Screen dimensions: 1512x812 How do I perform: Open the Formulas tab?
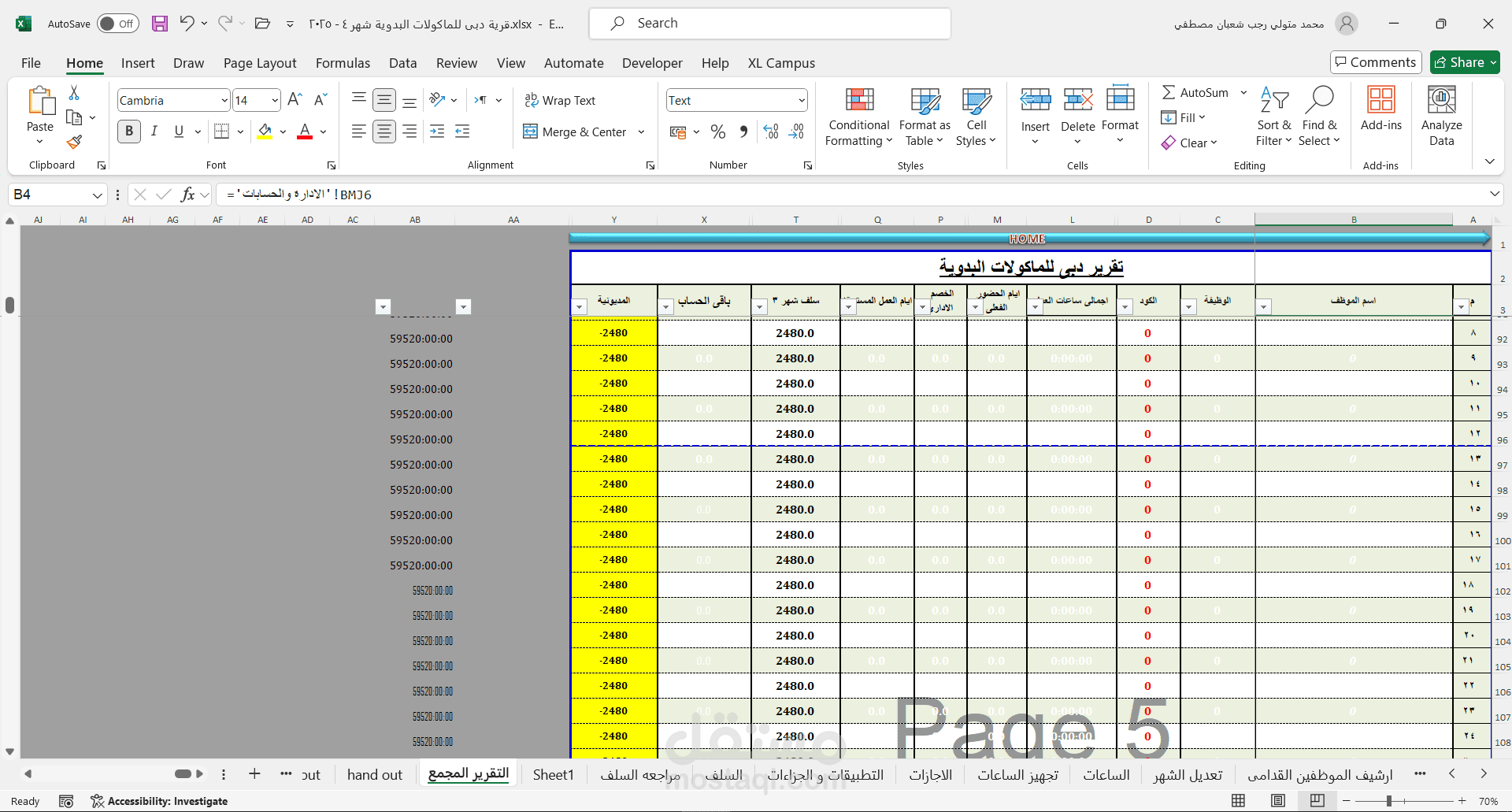pyautogui.click(x=343, y=63)
